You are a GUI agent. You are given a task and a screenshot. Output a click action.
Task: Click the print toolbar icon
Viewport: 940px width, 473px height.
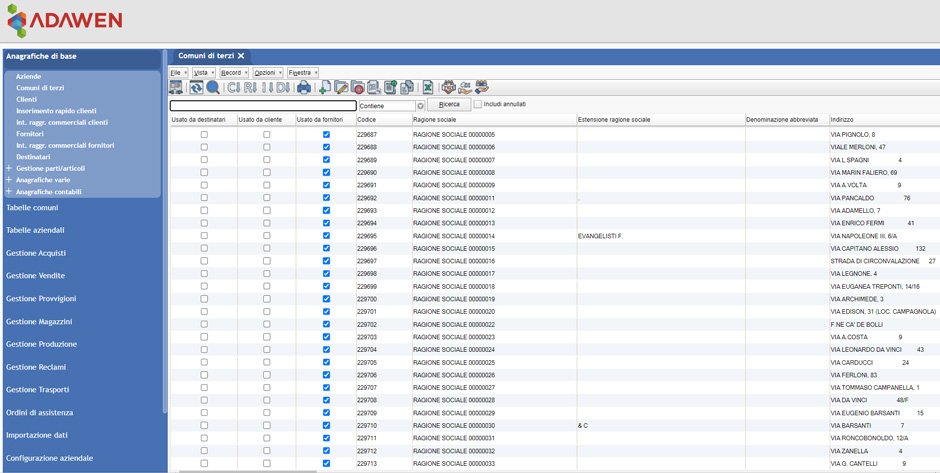303,88
